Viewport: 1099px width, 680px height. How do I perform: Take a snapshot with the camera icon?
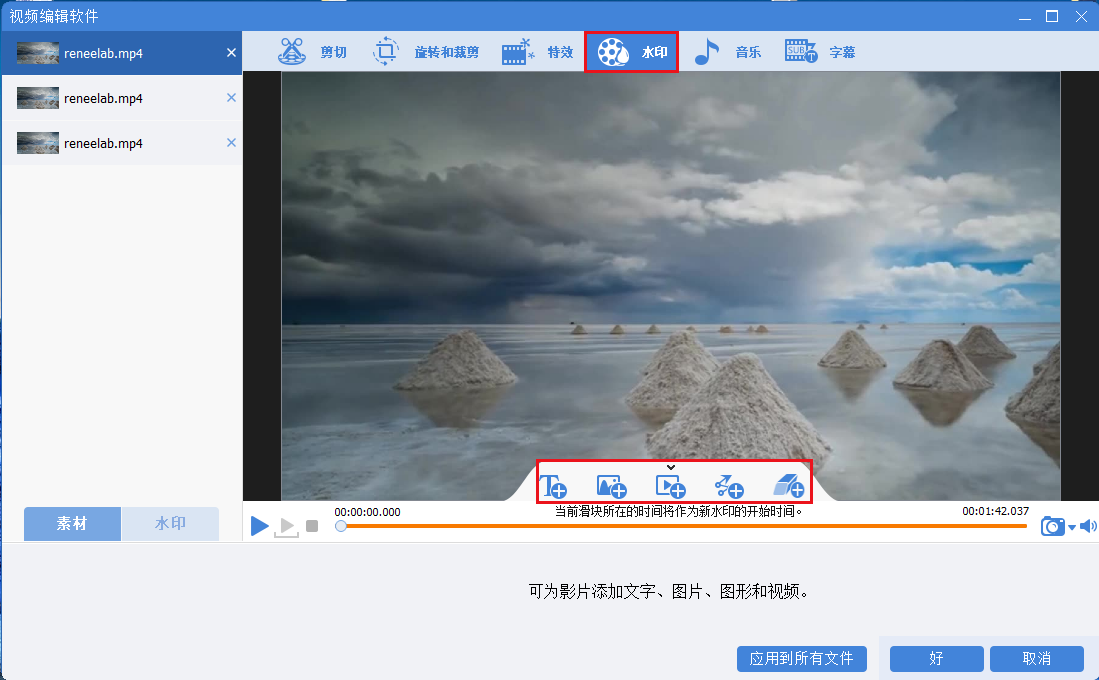(x=1053, y=526)
